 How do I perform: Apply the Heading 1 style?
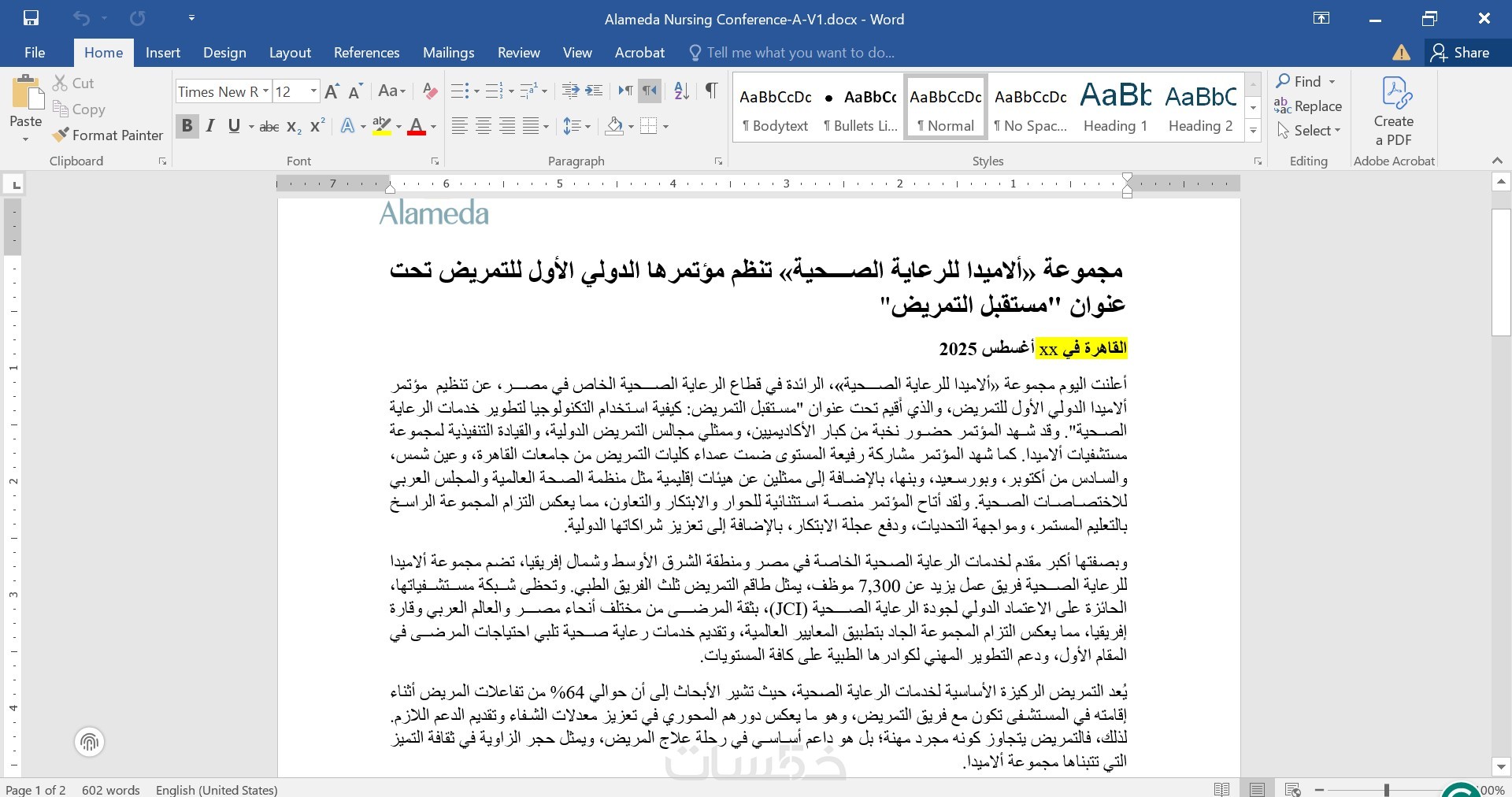1115,108
